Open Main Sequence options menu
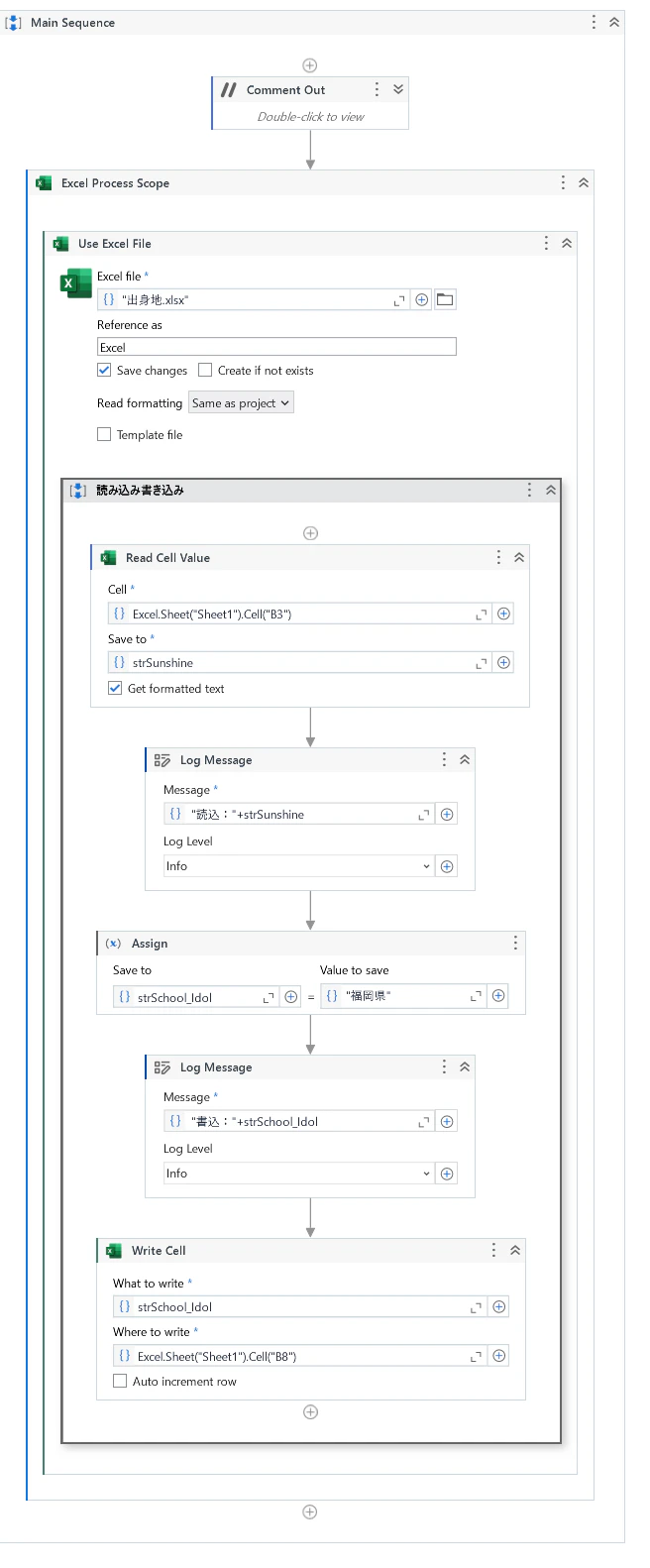The height and width of the screenshot is (1568, 650). [594, 22]
